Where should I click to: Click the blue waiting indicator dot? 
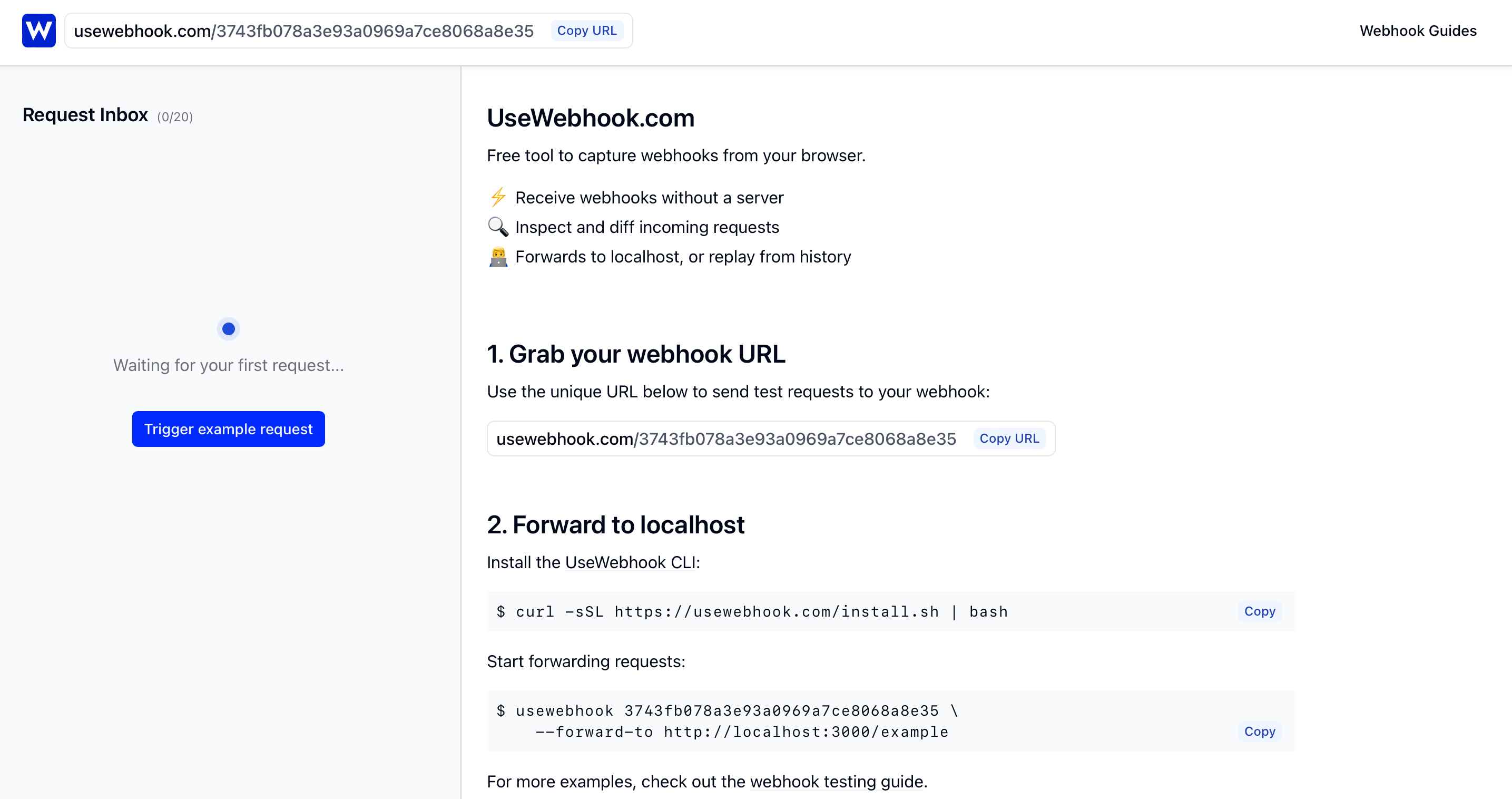[228, 329]
